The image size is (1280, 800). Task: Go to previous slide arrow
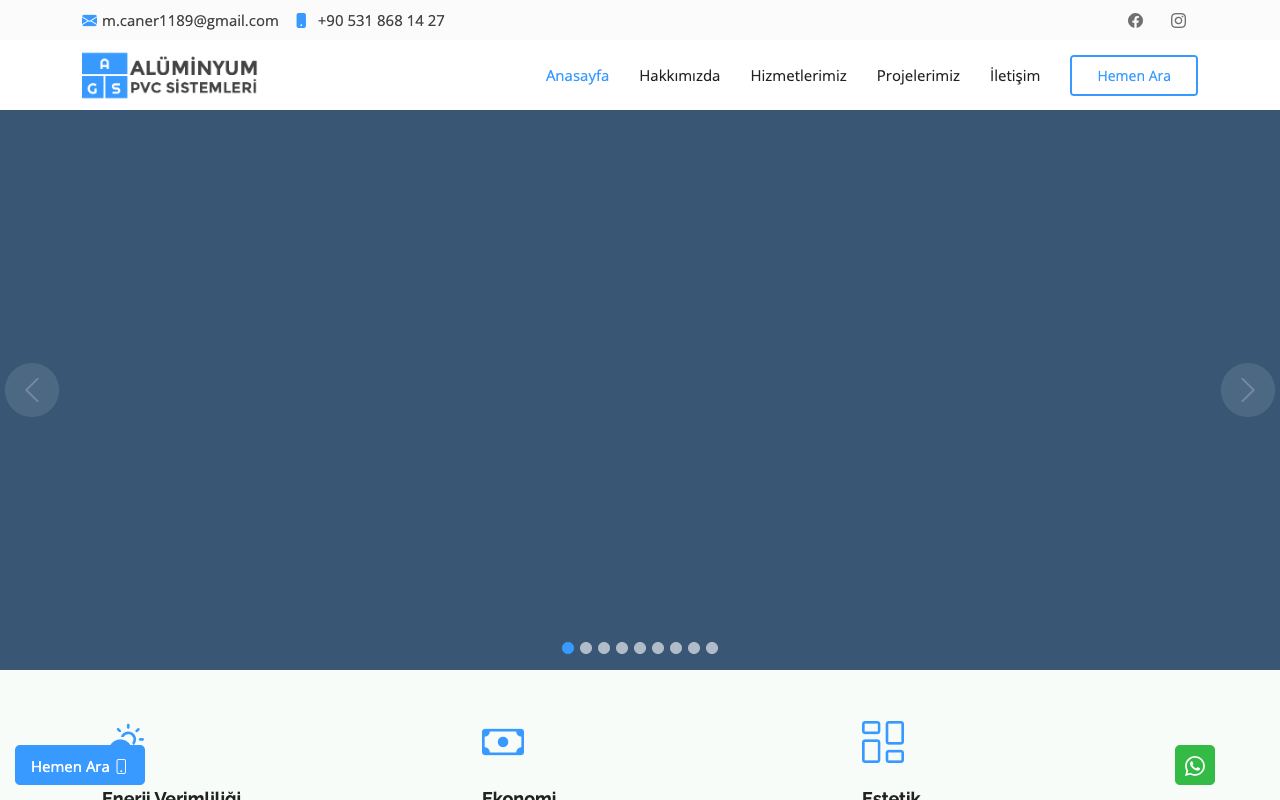32,390
